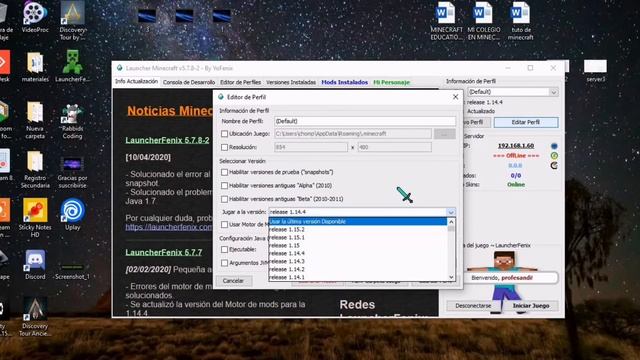Select release 1.14.1 from list
640x360 pixels.
click(358, 277)
